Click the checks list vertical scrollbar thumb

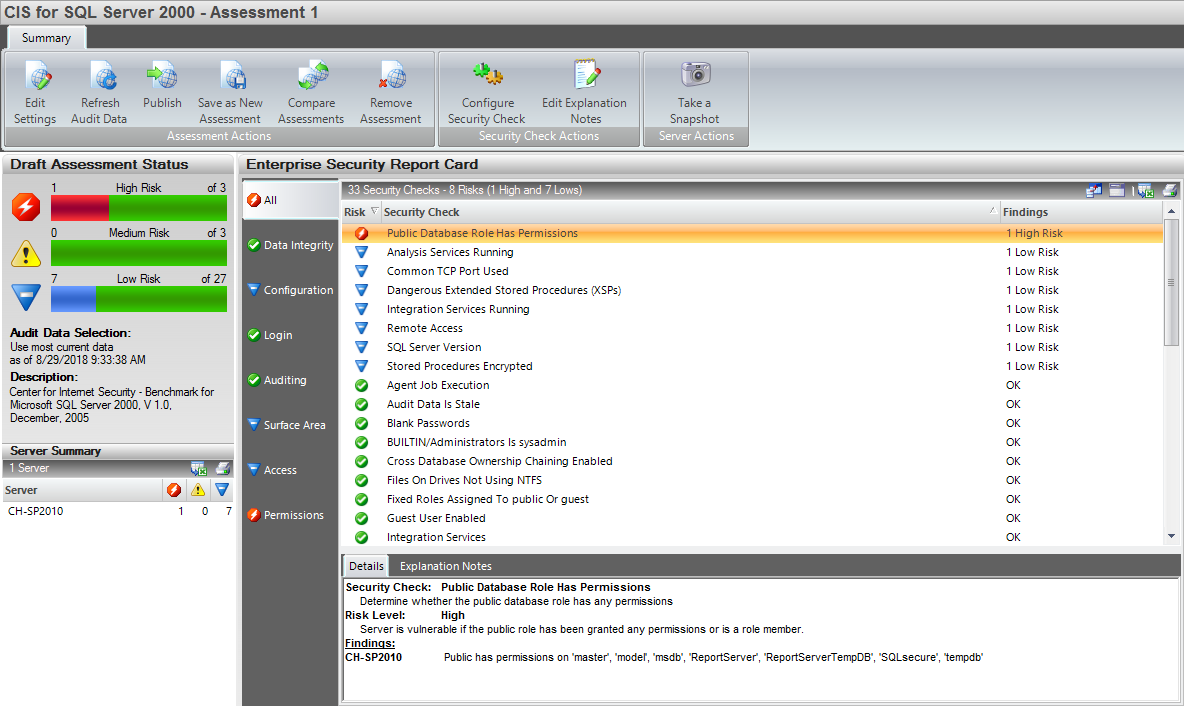tap(1171, 282)
